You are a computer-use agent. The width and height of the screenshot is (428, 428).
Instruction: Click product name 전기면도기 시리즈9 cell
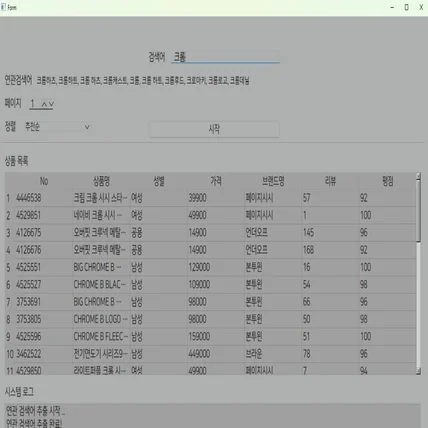101,354
